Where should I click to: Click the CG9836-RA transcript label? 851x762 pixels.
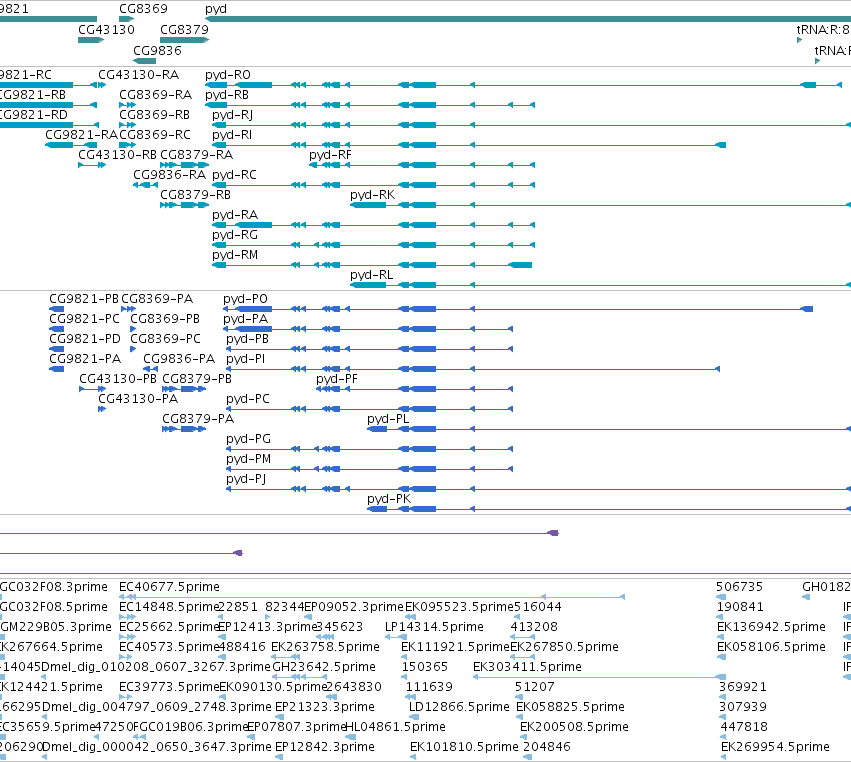[x=170, y=175]
